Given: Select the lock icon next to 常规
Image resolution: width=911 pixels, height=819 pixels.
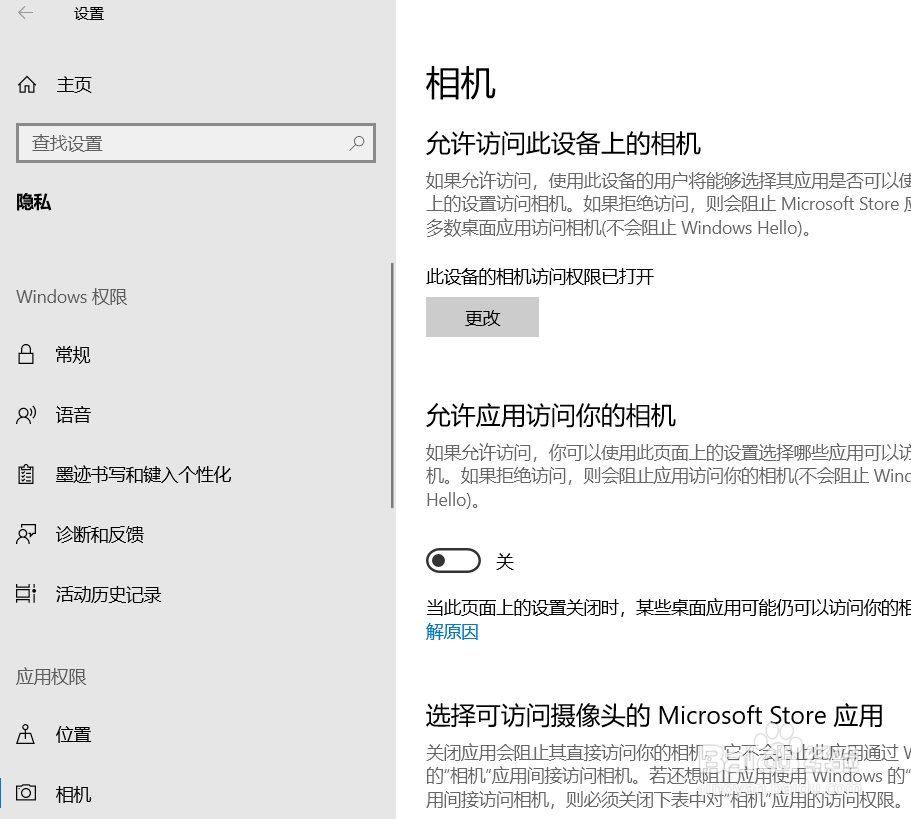Looking at the screenshot, I should click(25, 354).
